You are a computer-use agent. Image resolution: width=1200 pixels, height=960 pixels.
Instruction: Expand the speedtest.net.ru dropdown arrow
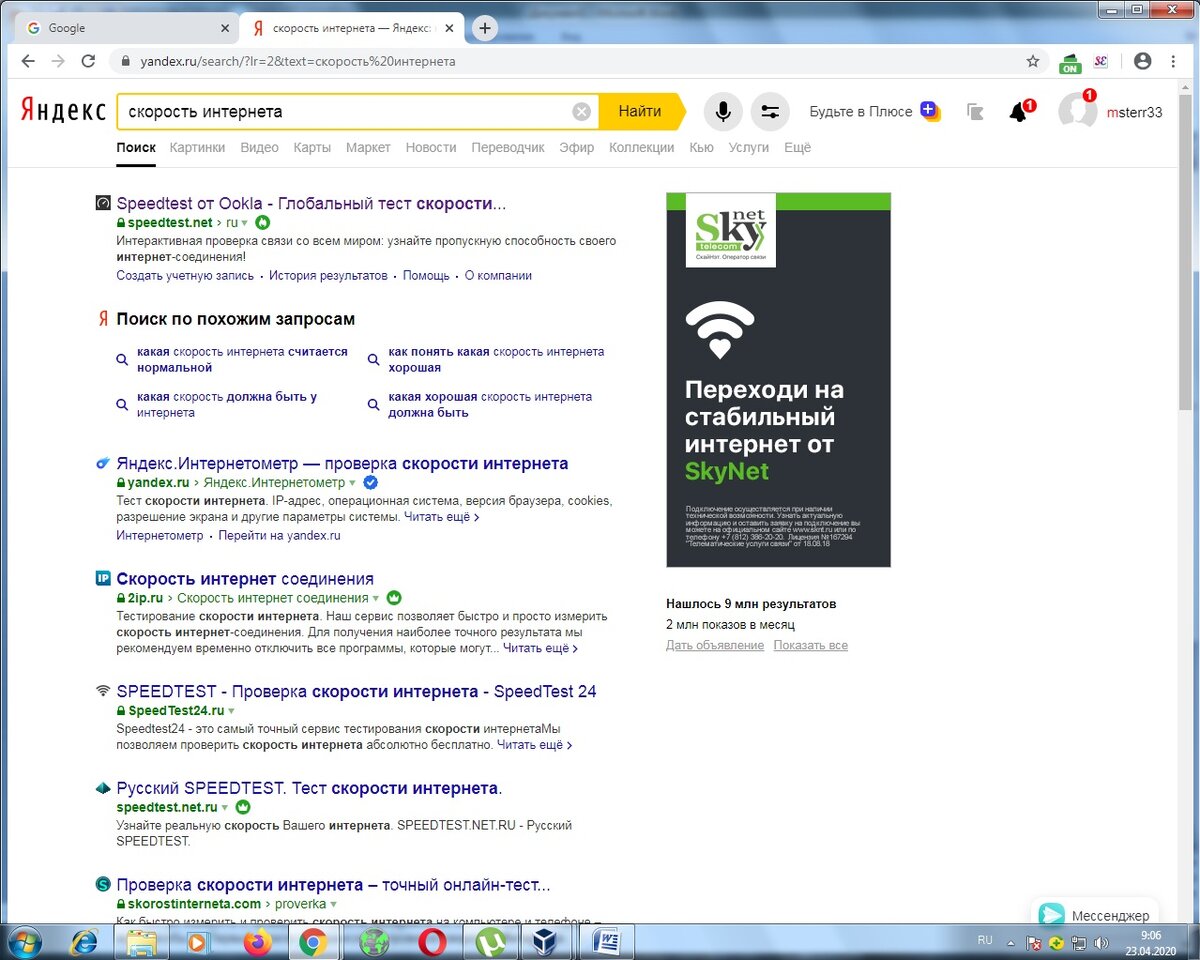pyautogui.click(x=224, y=807)
